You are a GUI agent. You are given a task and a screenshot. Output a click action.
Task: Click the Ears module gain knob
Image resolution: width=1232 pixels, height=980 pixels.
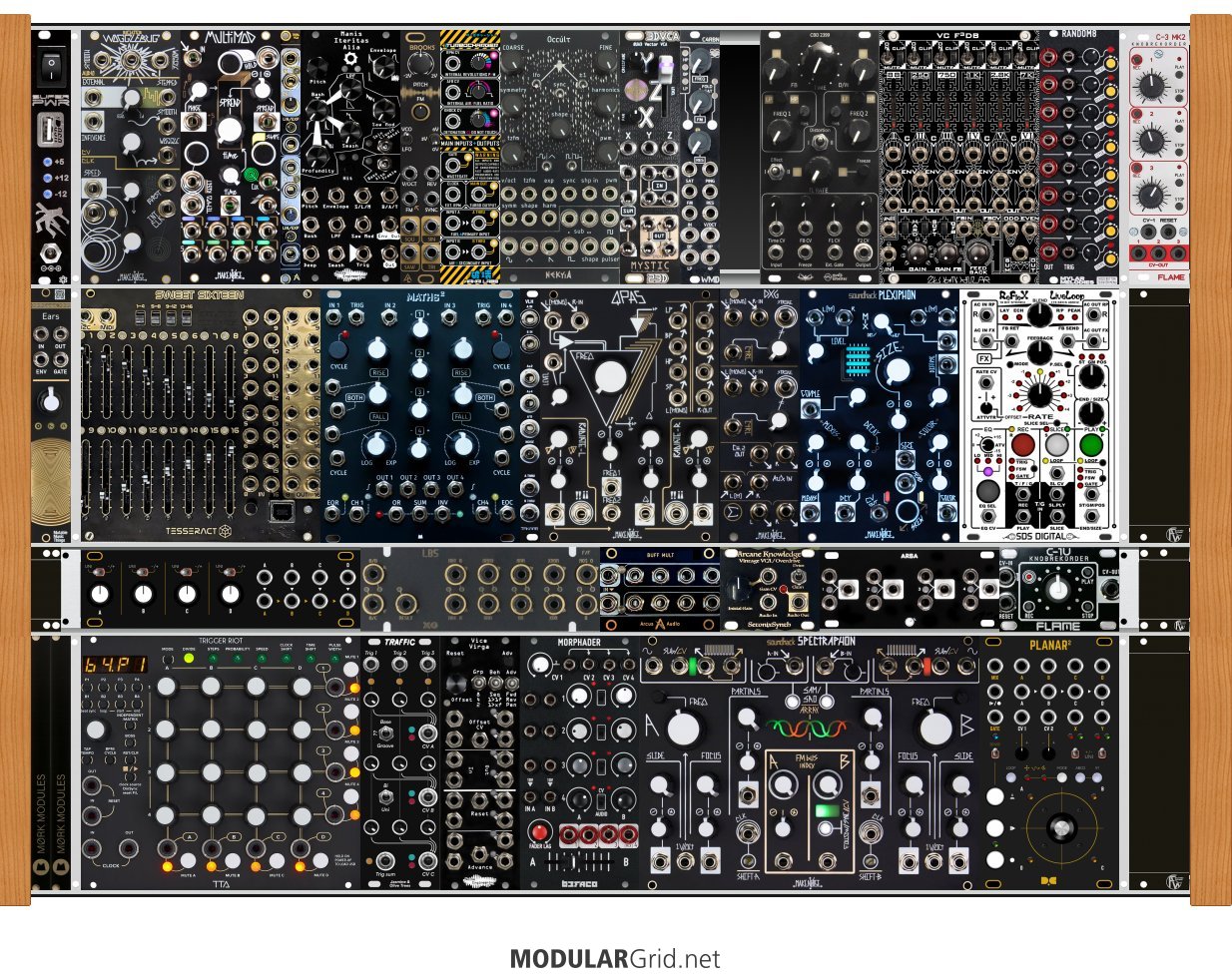tap(51, 402)
